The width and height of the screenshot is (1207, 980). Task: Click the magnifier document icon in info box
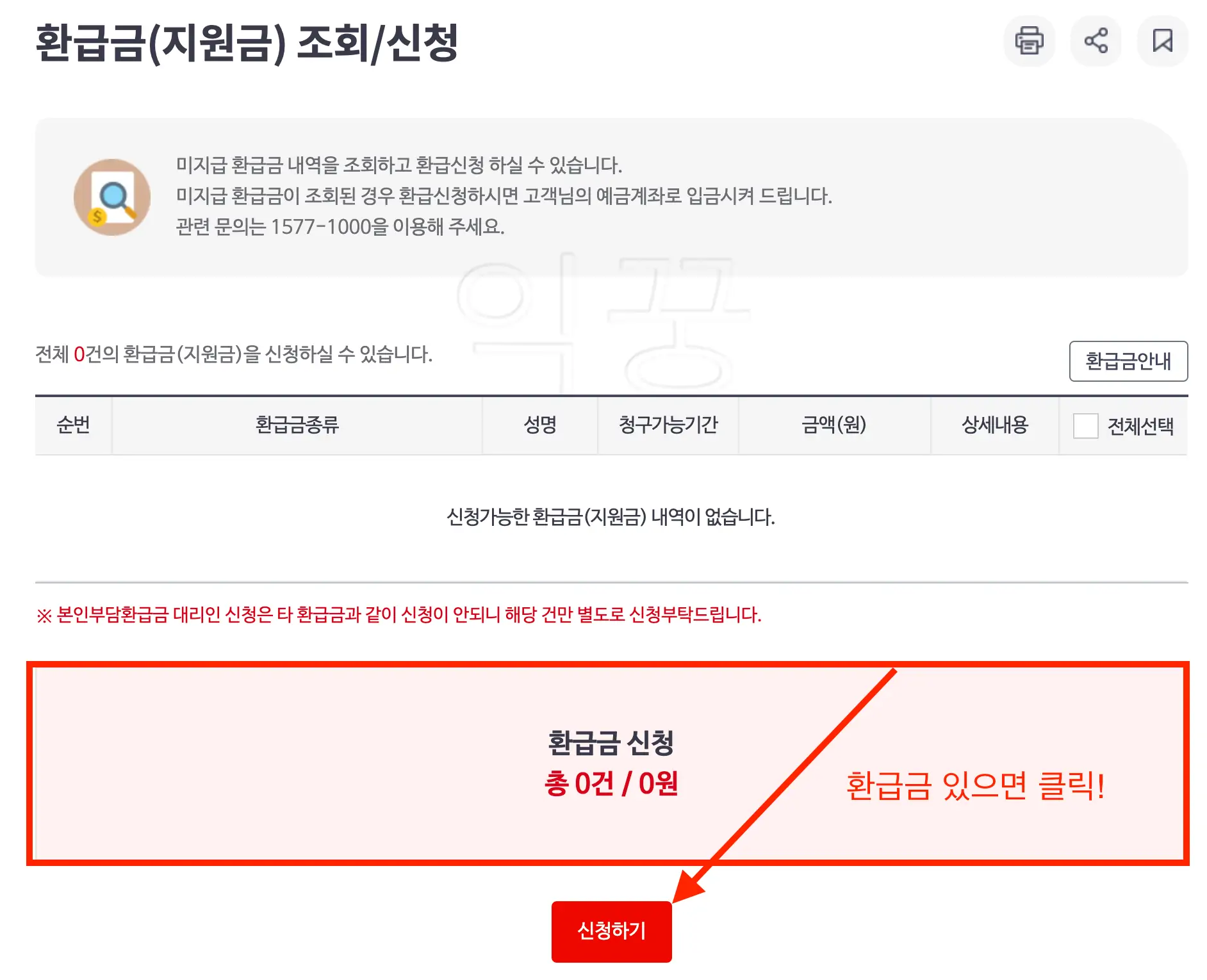[113, 197]
